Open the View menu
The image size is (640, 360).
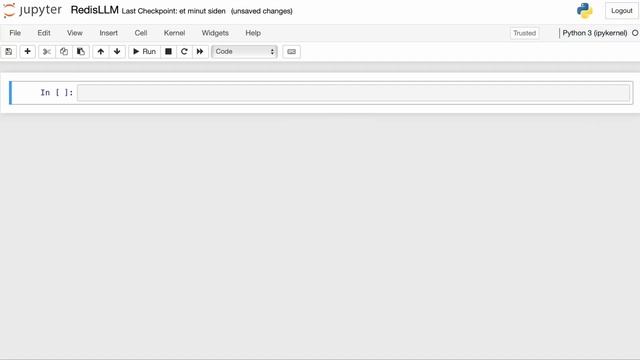click(x=75, y=33)
